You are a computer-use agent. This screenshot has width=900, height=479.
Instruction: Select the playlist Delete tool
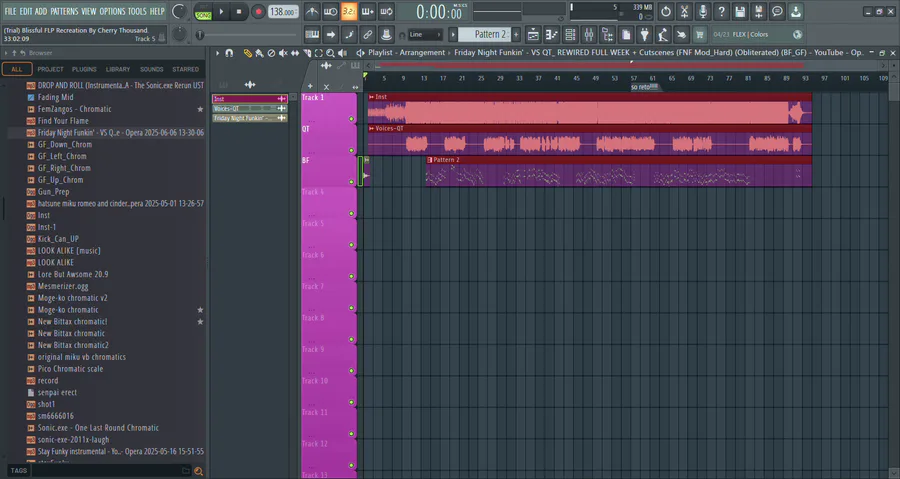tap(271, 53)
